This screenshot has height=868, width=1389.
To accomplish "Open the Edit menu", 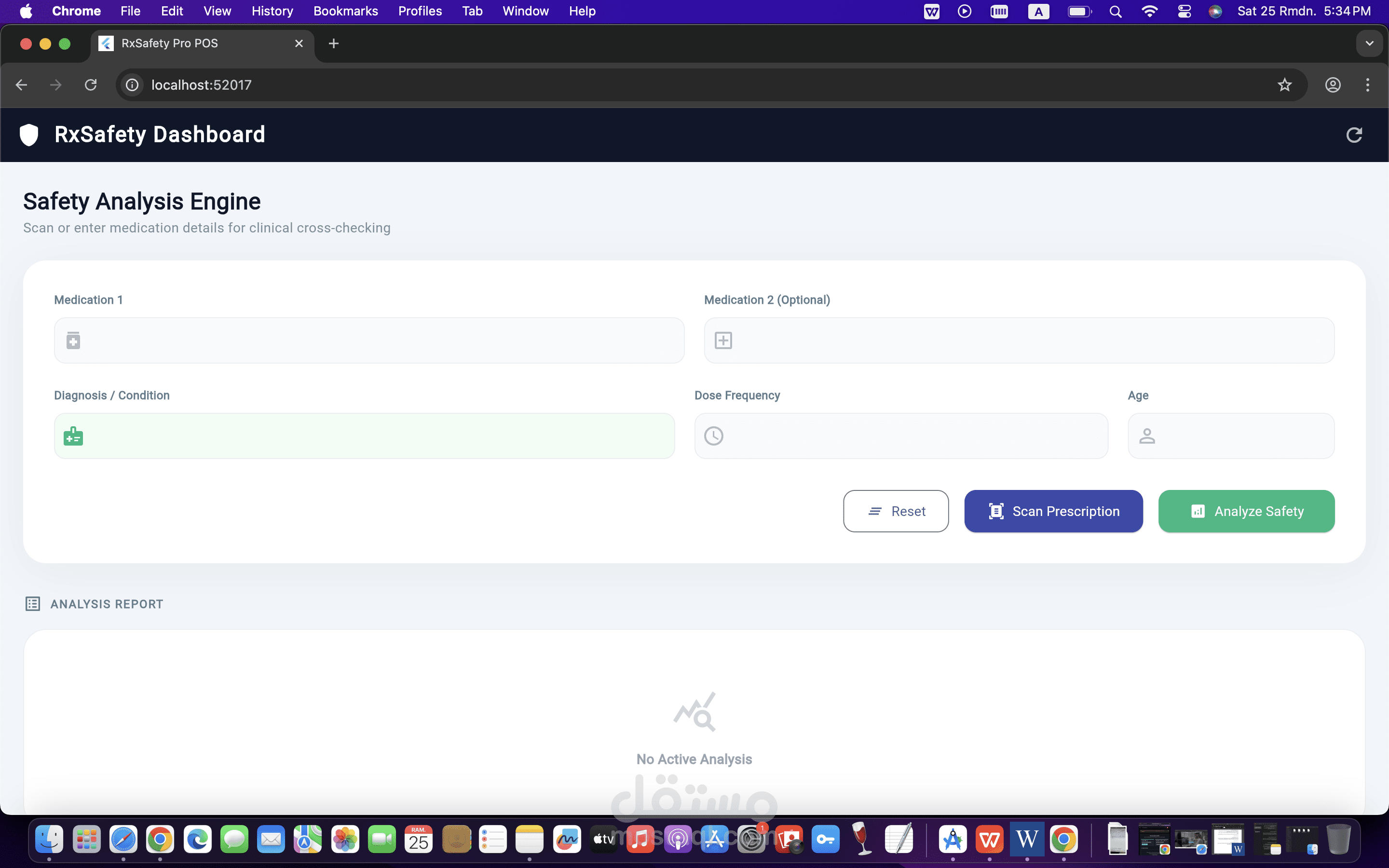I will (172, 12).
